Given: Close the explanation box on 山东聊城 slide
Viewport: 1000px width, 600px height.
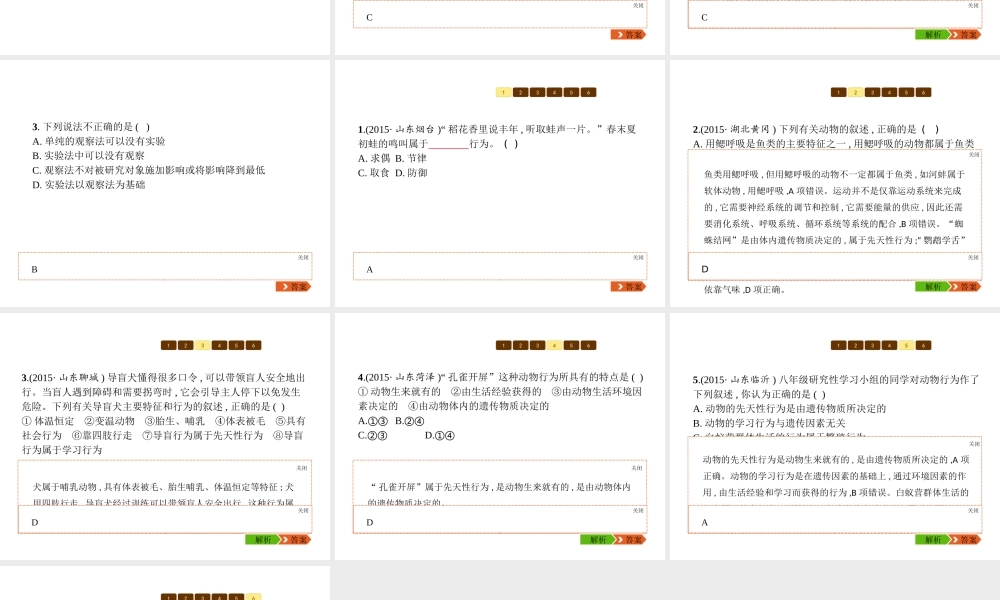Looking at the screenshot, I should coord(302,468).
